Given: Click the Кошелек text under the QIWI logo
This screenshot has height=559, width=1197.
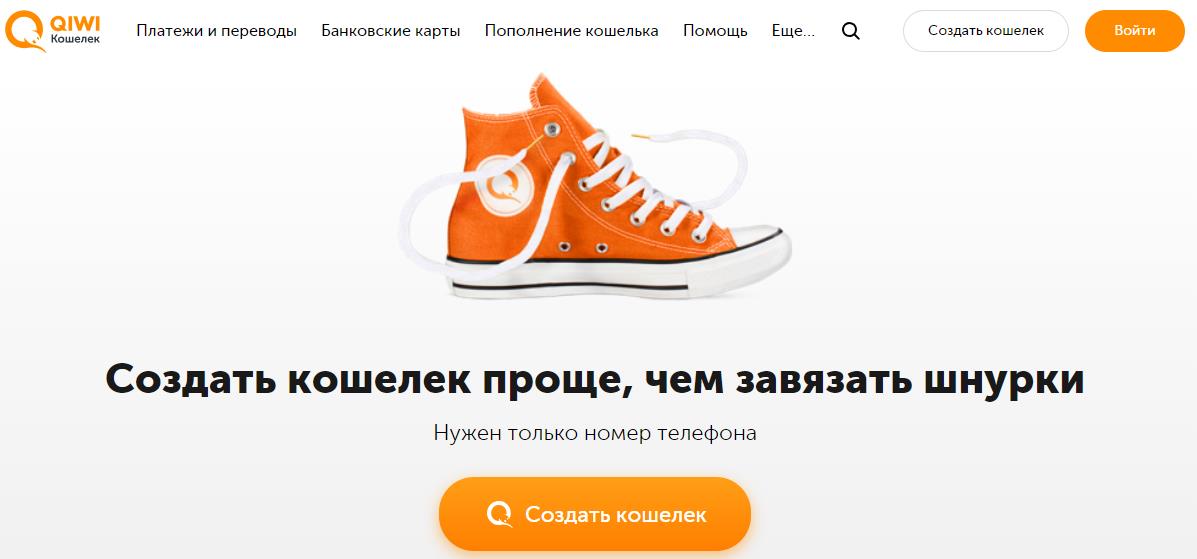Looking at the screenshot, I should pos(74,38).
